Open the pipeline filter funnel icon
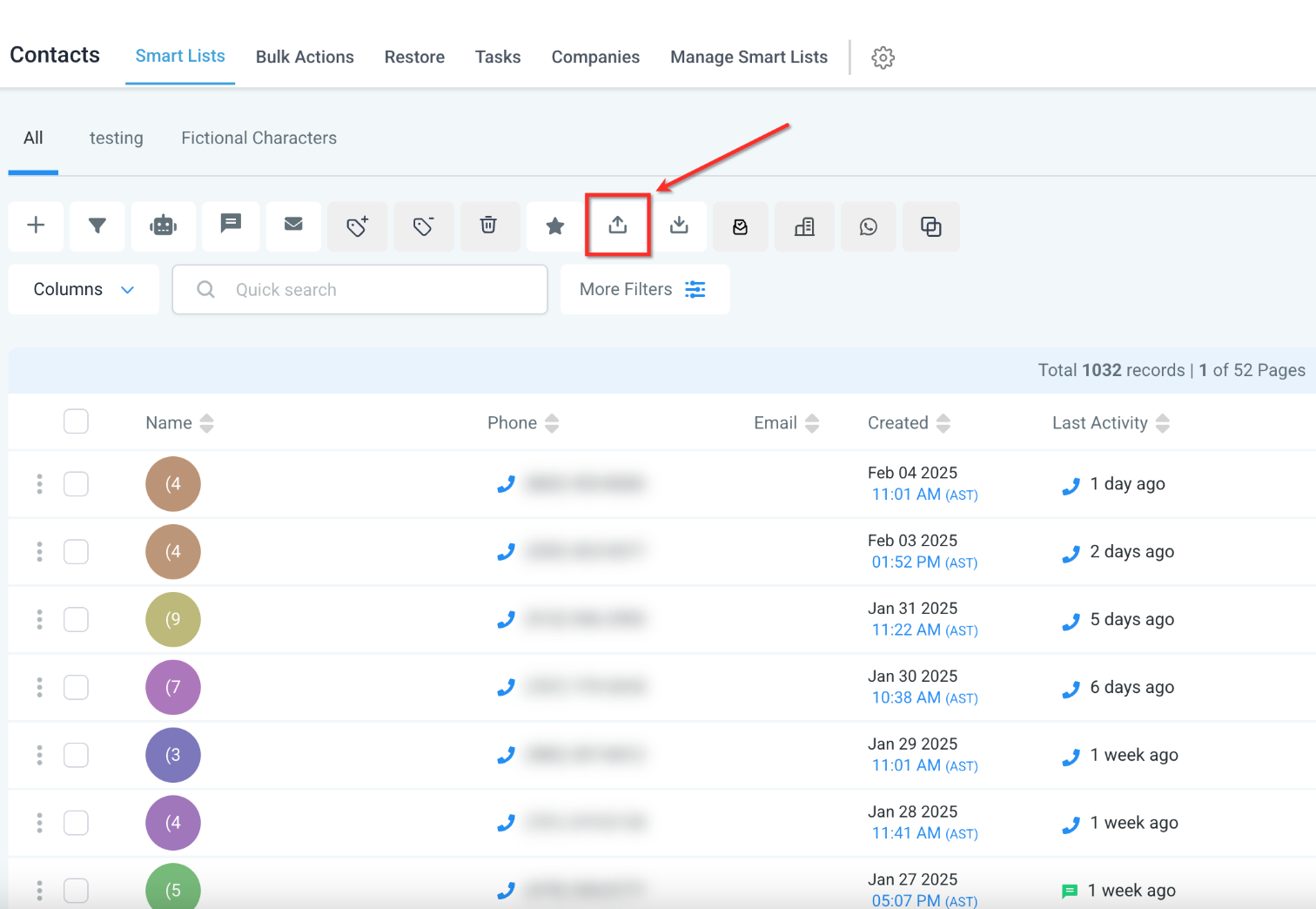 [x=97, y=226]
